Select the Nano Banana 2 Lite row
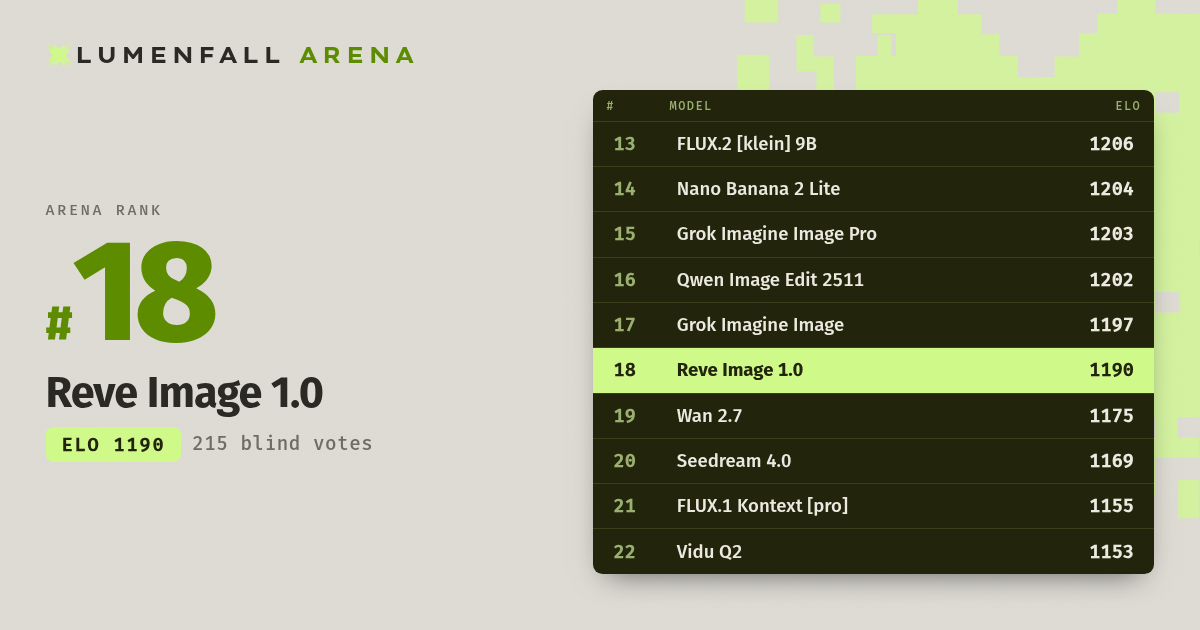This screenshot has width=1200, height=630. coord(873,189)
